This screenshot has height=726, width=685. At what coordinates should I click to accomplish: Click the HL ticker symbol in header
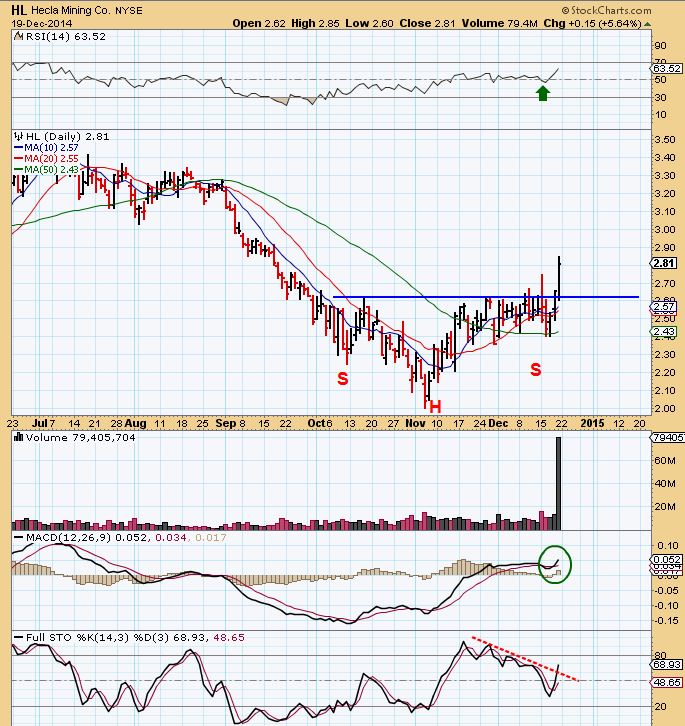(x=19, y=10)
